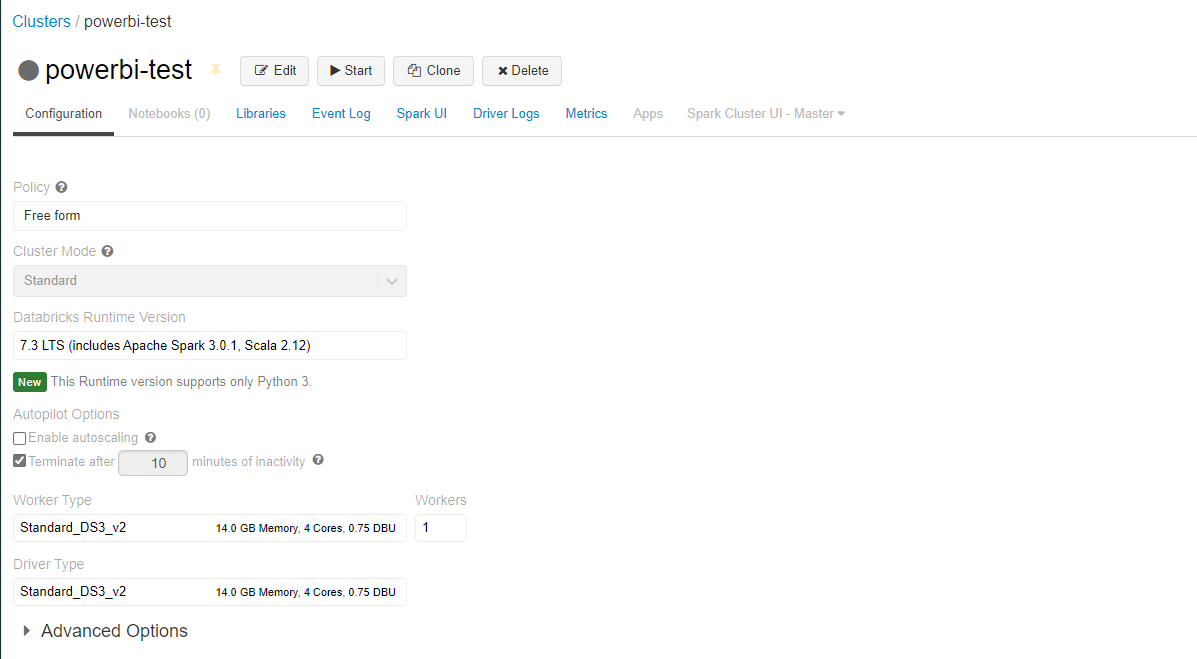
Task: Click the Databricks Runtime Version field
Action: pos(210,346)
